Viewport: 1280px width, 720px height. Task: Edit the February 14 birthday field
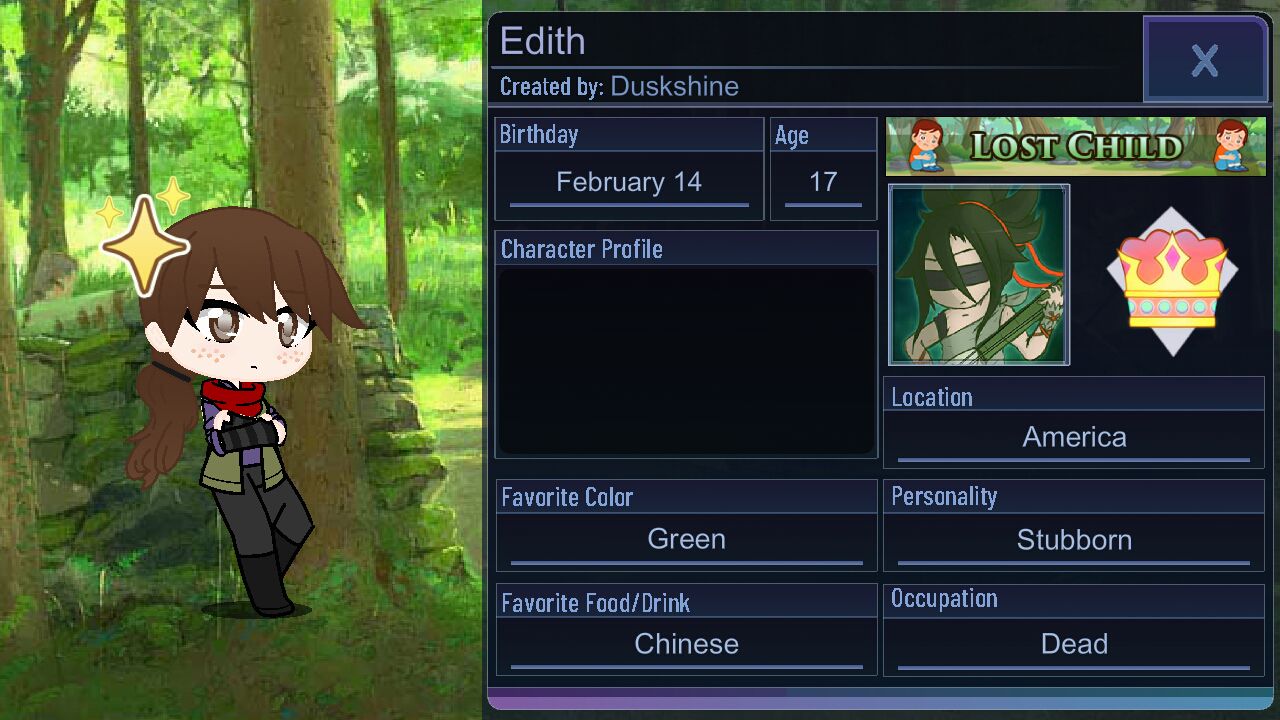click(x=629, y=183)
